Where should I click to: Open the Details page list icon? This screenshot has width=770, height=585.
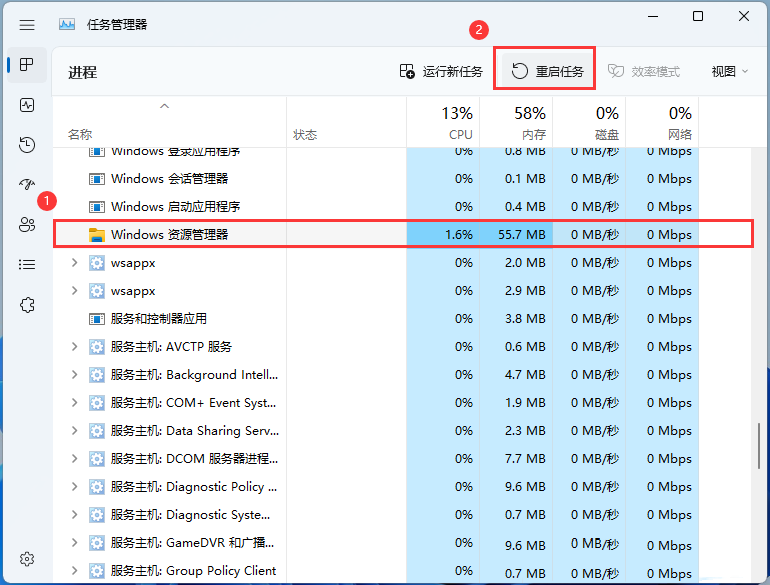27,265
